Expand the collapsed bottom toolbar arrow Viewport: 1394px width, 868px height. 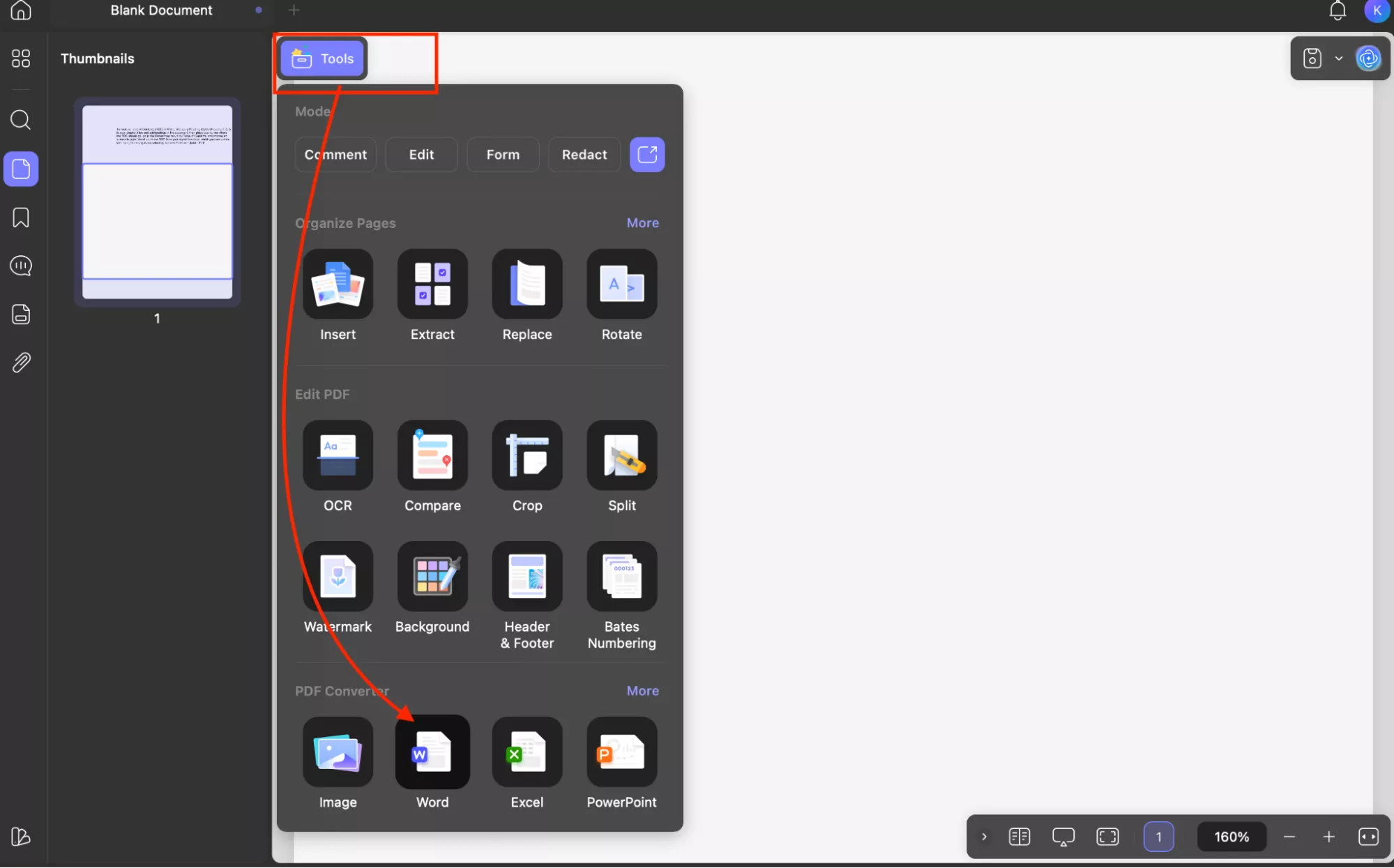(983, 836)
